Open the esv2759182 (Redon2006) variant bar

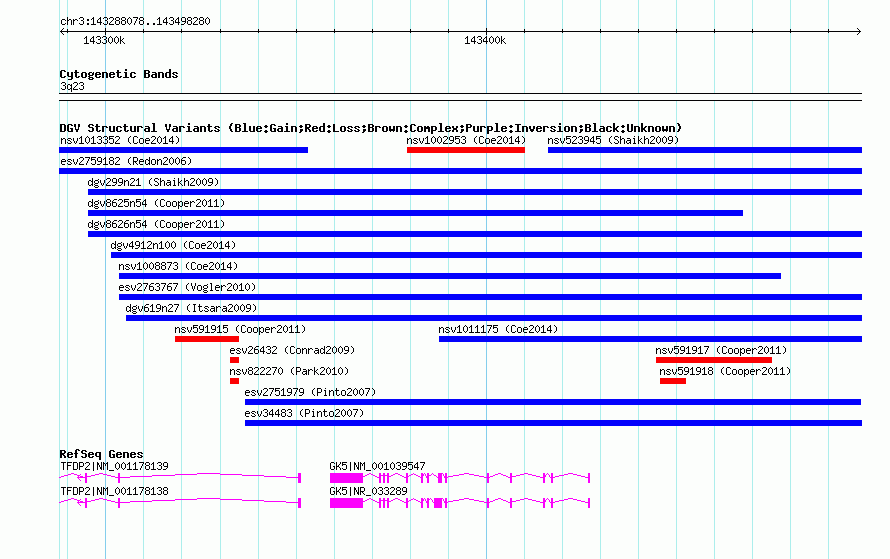point(460,171)
